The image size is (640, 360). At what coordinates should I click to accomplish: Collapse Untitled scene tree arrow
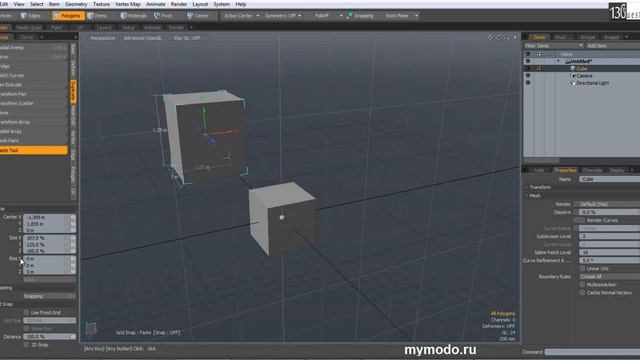558,61
